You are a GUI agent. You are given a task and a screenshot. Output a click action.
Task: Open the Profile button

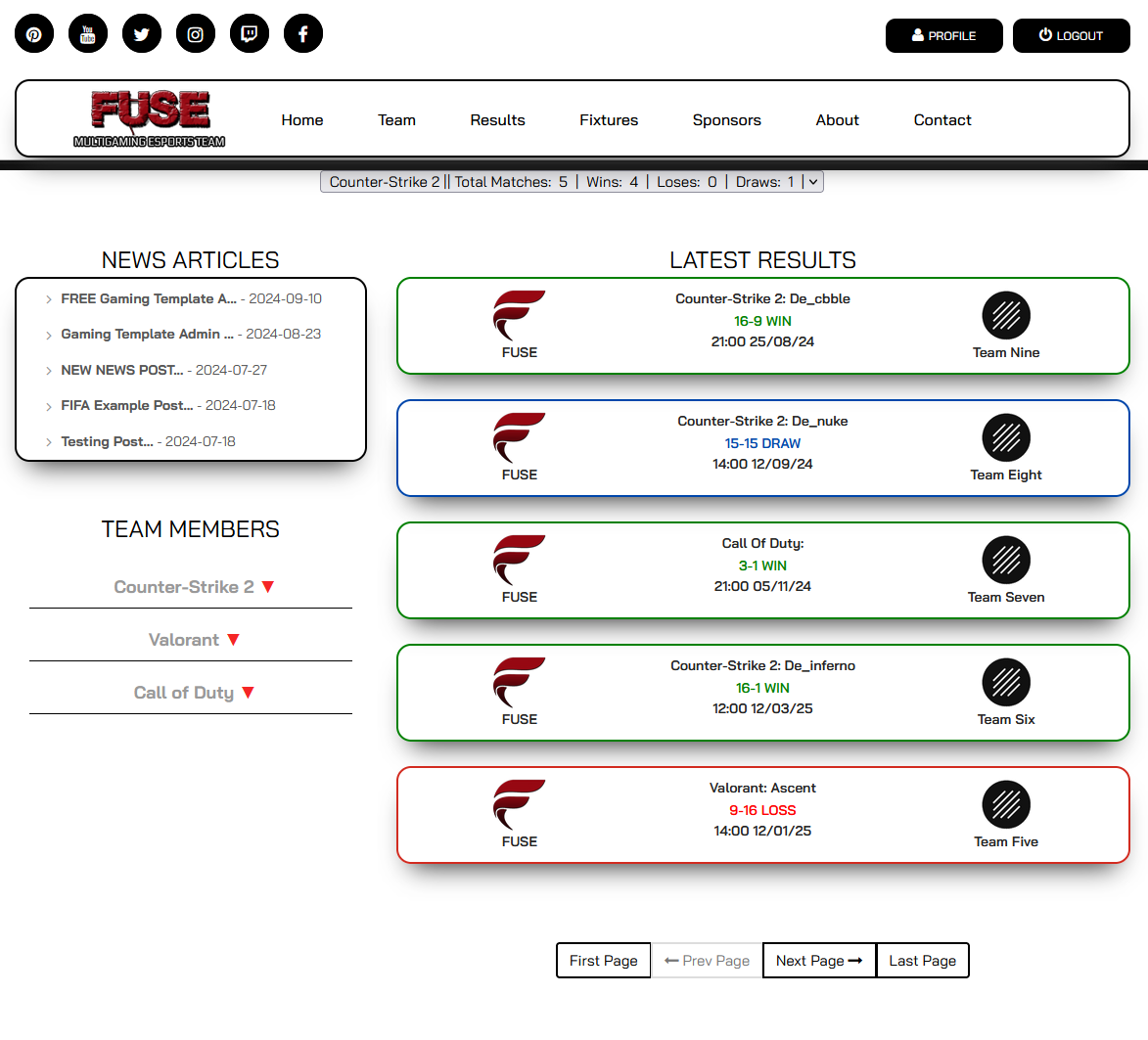point(943,36)
